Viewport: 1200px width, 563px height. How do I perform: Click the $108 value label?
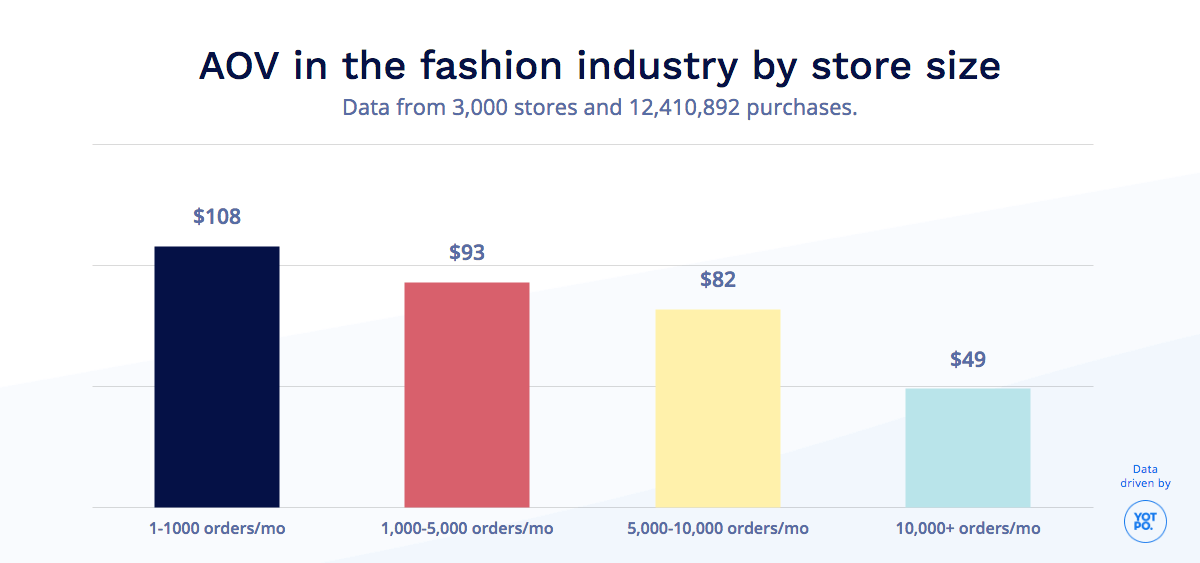pyautogui.click(x=217, y=216)
